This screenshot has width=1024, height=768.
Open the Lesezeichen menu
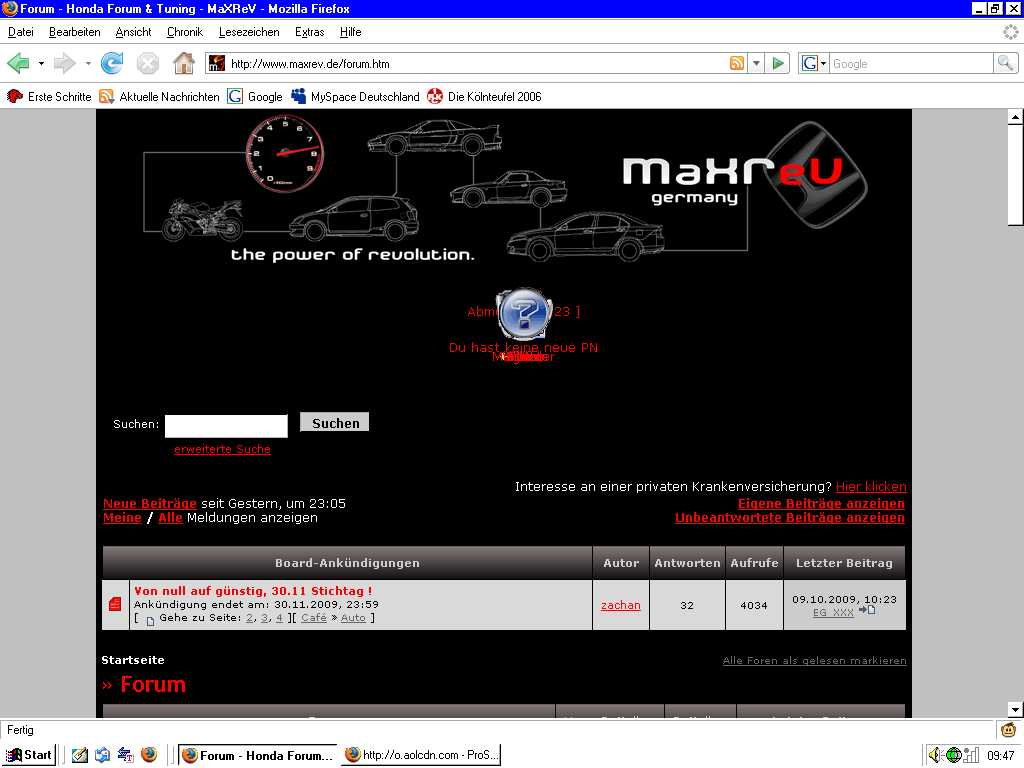[248, 32]
